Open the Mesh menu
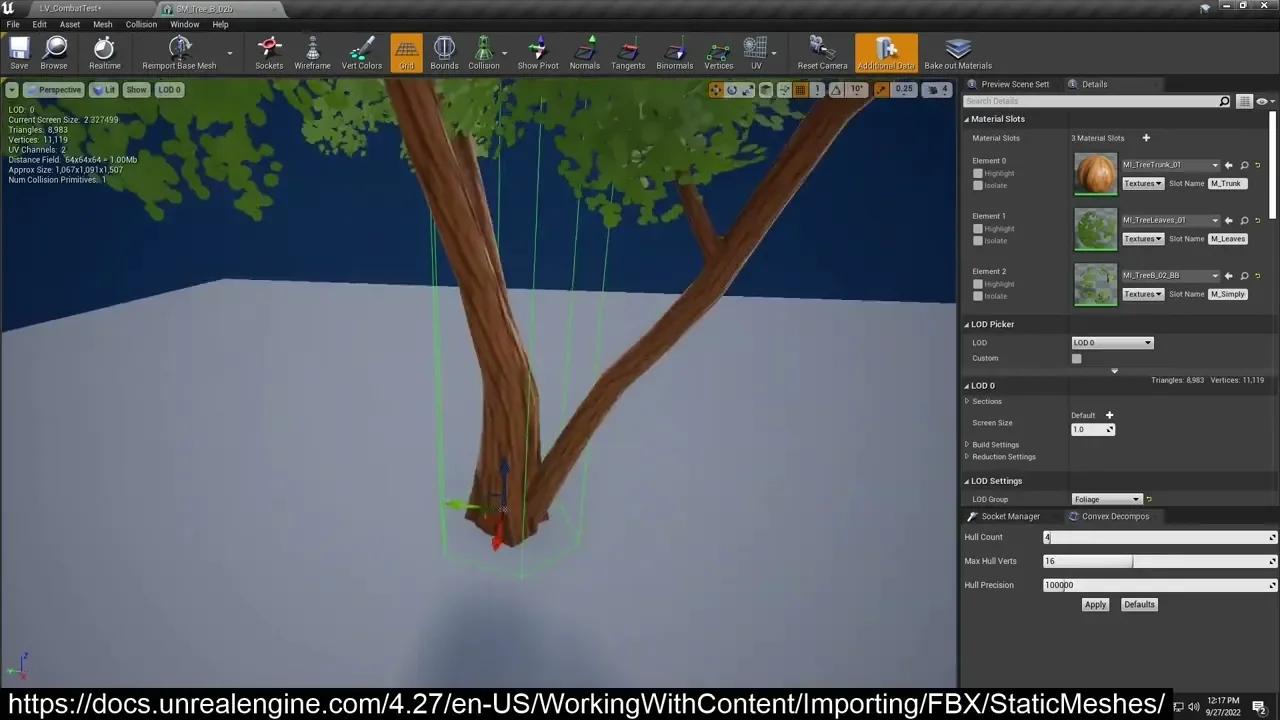 [102, 24]
